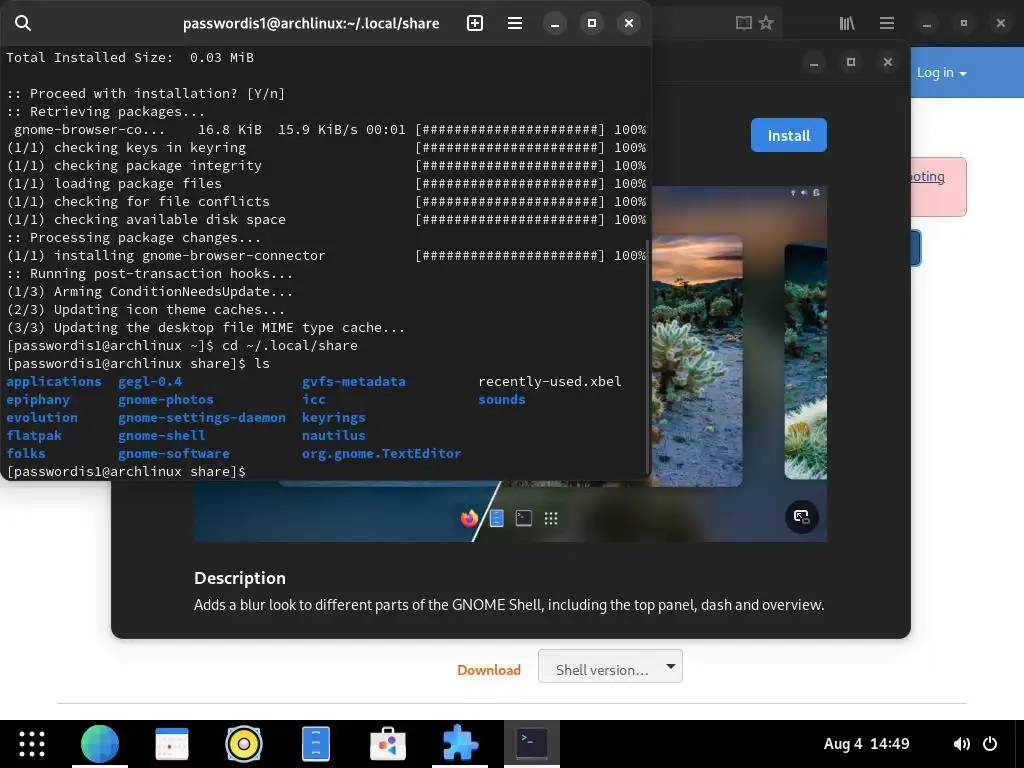
Task: Follow the partially visible troubleshooting link
Action: click(x=928, y=176)
